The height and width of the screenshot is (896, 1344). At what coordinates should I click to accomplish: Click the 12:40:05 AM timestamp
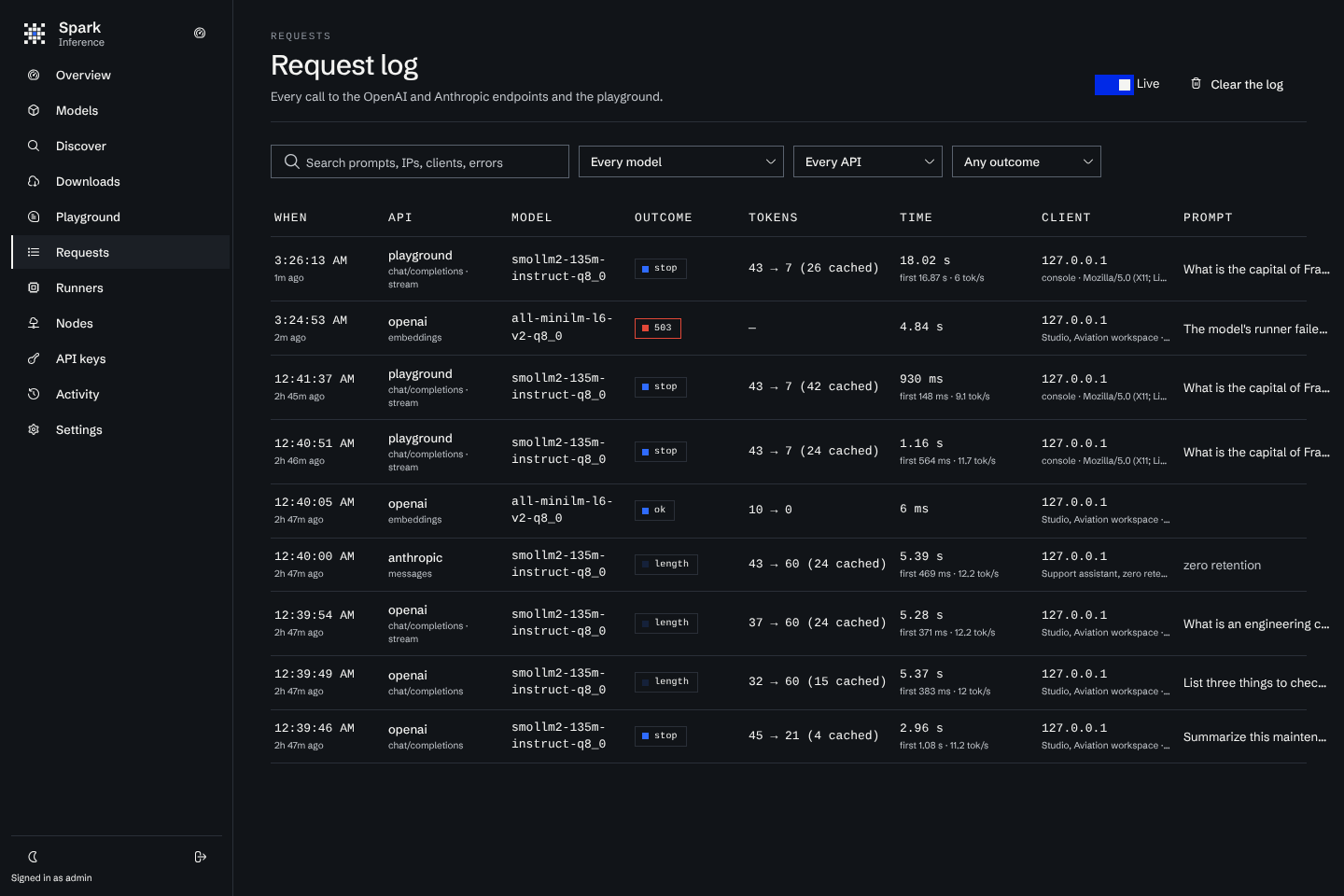pyautogui.click(x=315, y=502)
